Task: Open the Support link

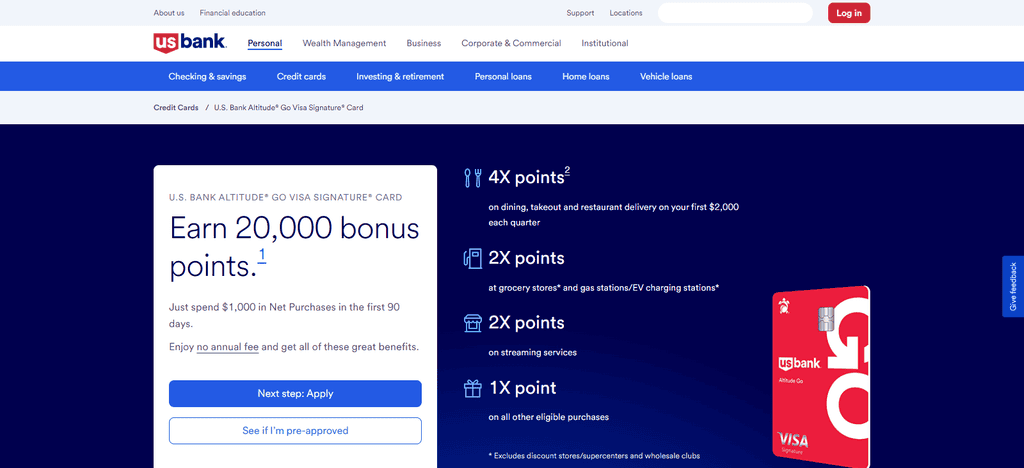Action: pos(580,13)
